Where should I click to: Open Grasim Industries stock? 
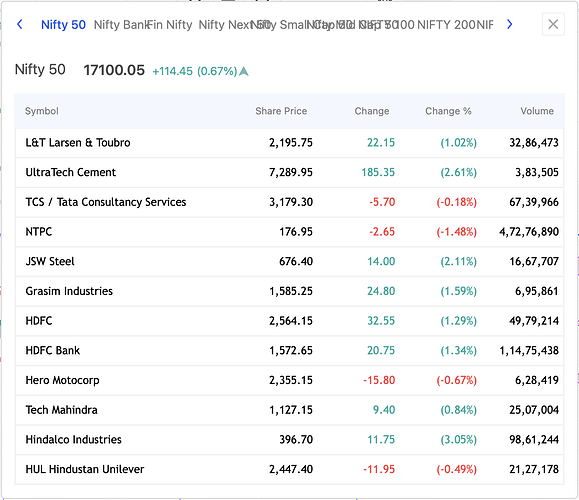[x=69, y=291]
